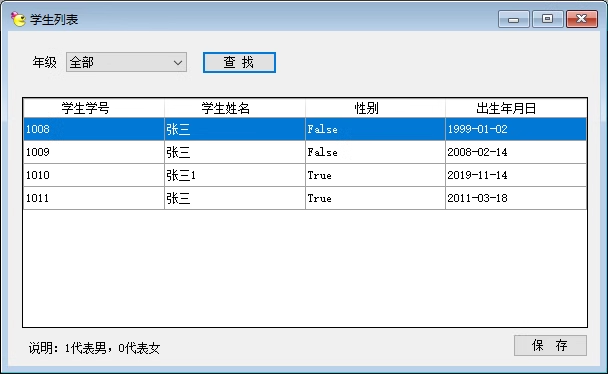The image size is (608, 374).
Task: Click the 性别 column header
Action: (x=375, y=108)
